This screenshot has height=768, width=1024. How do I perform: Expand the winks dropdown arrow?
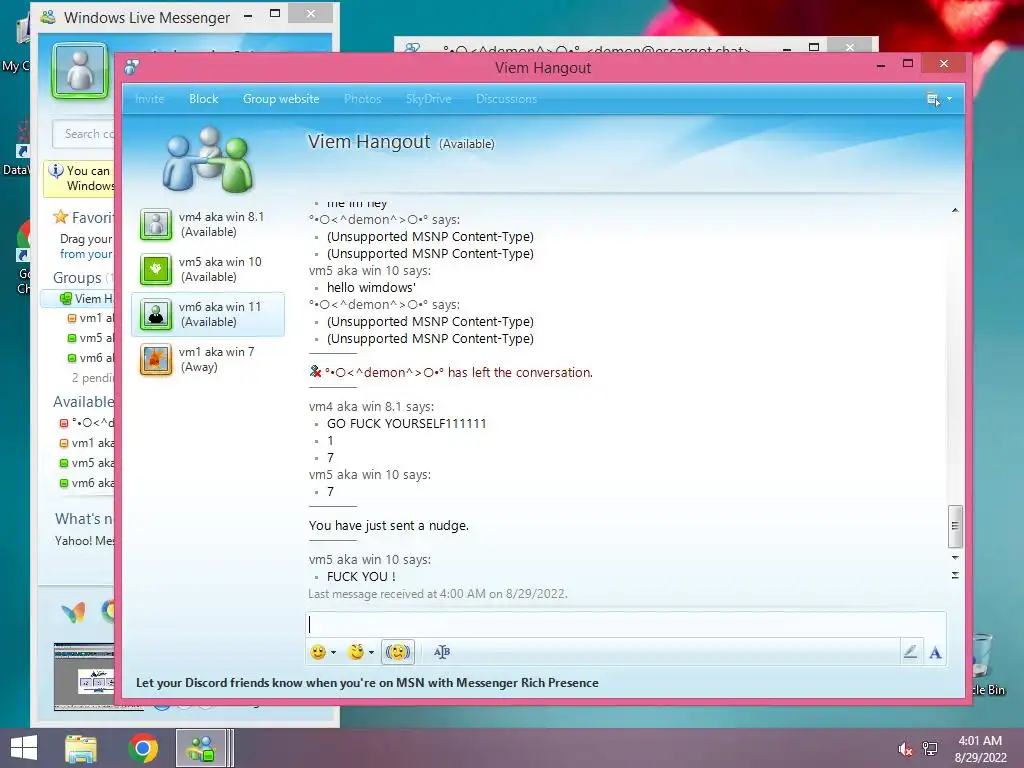pyautogui.click(x=371, y=652)
